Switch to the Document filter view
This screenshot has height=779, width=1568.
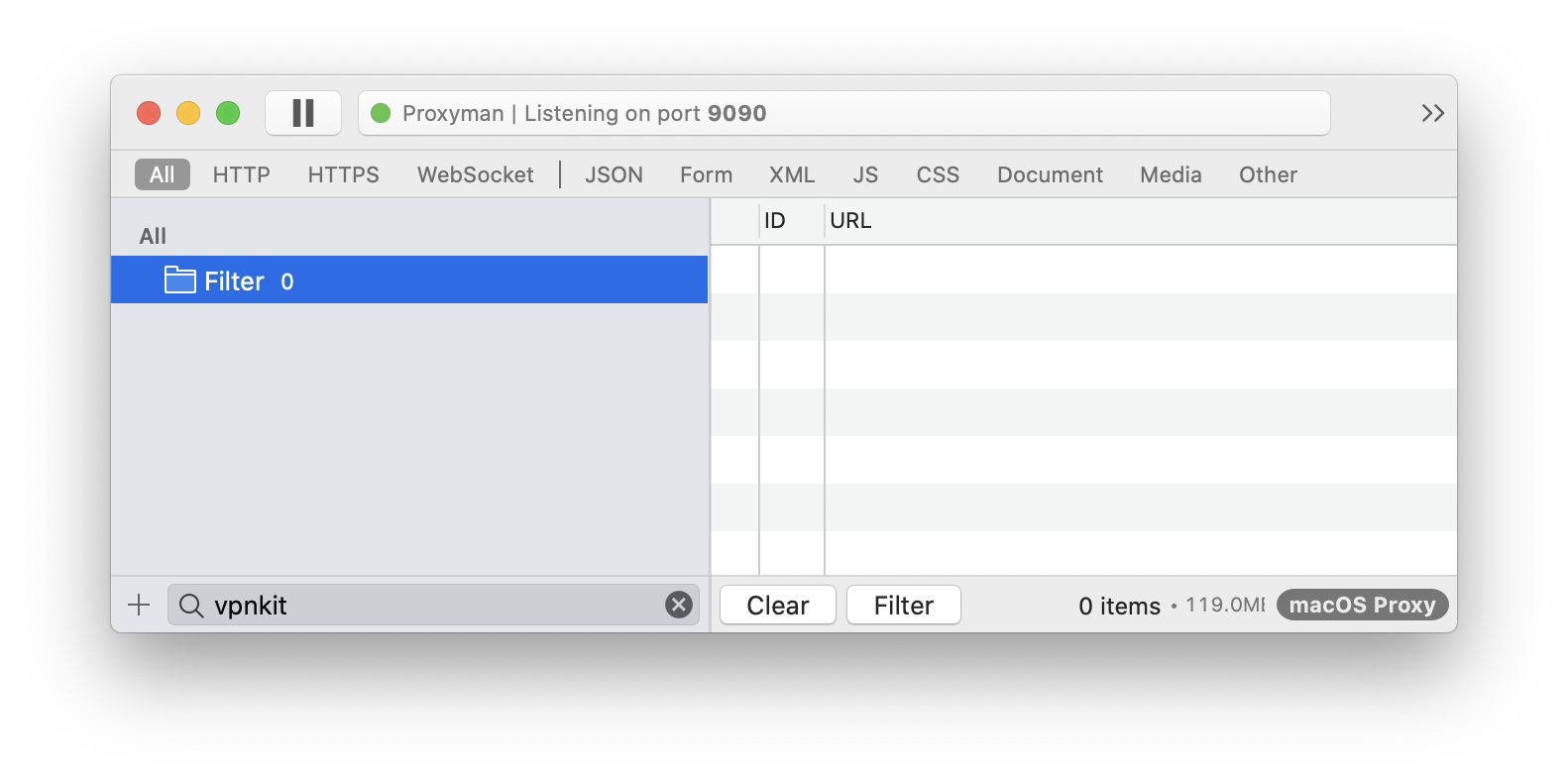(x=1049, y=174)
